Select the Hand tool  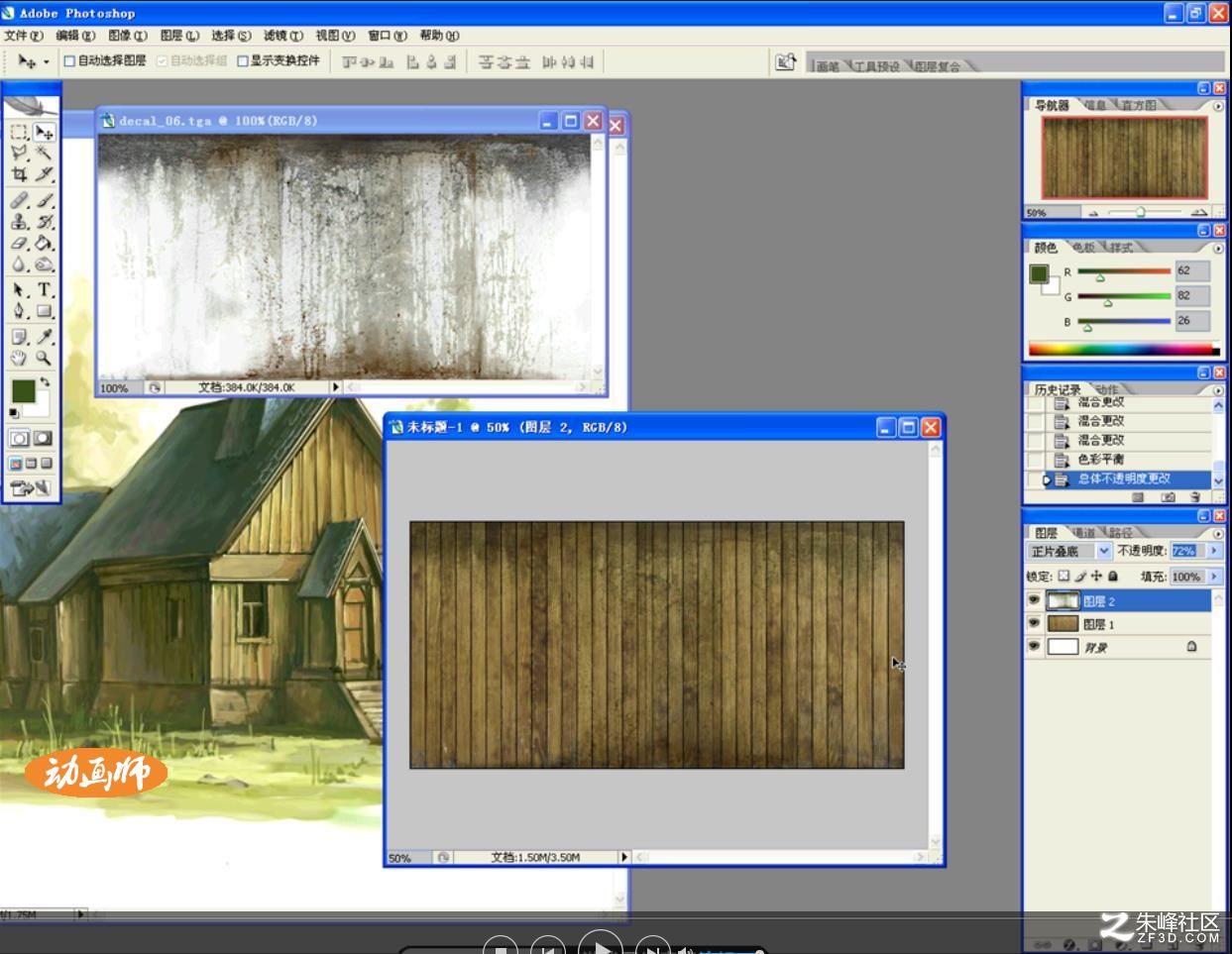click(x=19, y=358)
